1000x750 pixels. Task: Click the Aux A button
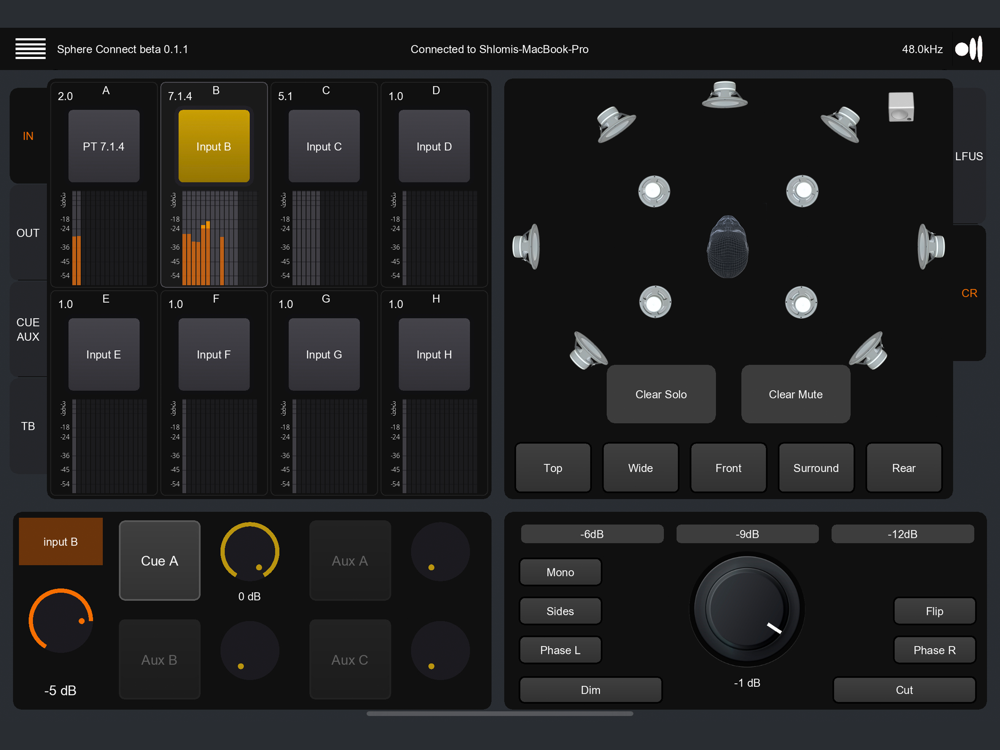tap(350, 561)
